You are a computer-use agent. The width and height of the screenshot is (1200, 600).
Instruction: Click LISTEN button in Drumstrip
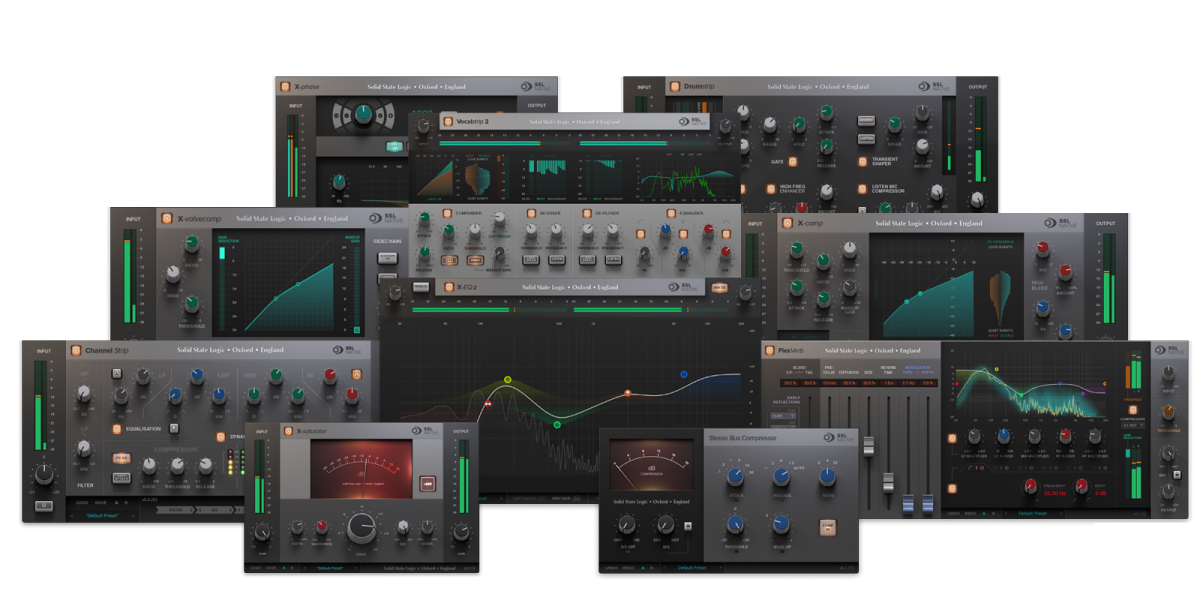(866, 139)
